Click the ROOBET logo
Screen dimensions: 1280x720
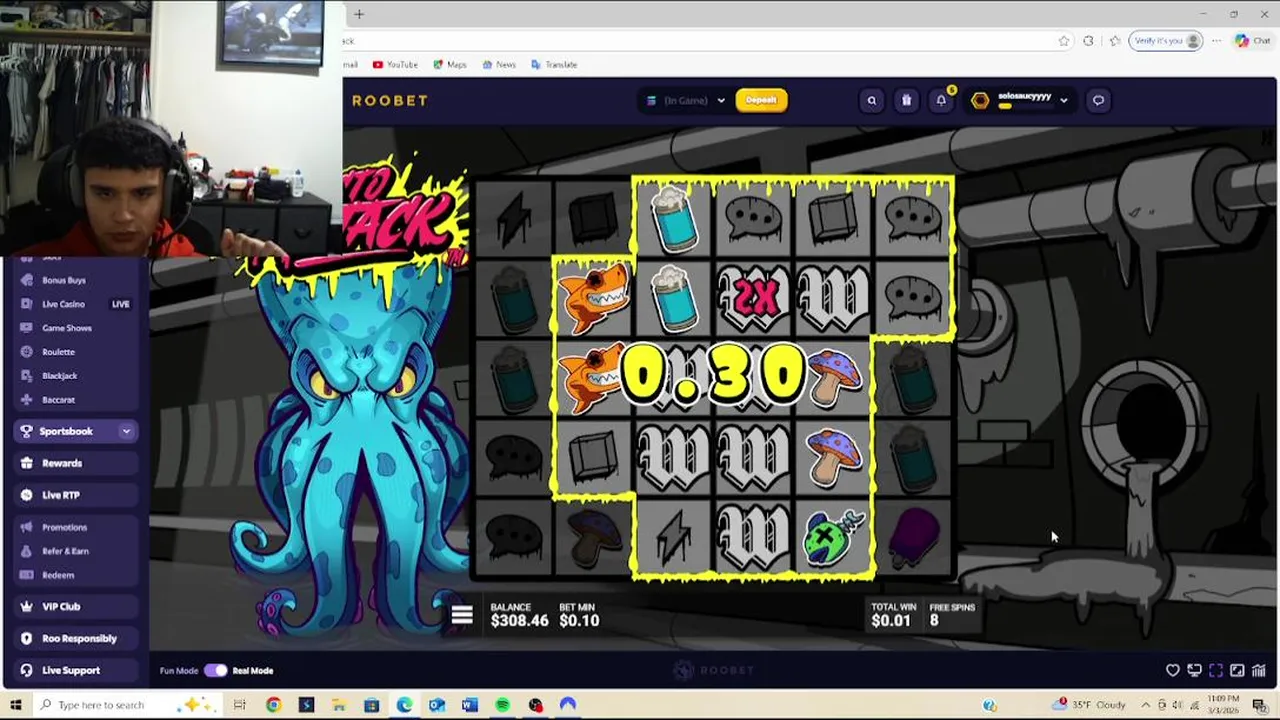[x=390, y=100]
